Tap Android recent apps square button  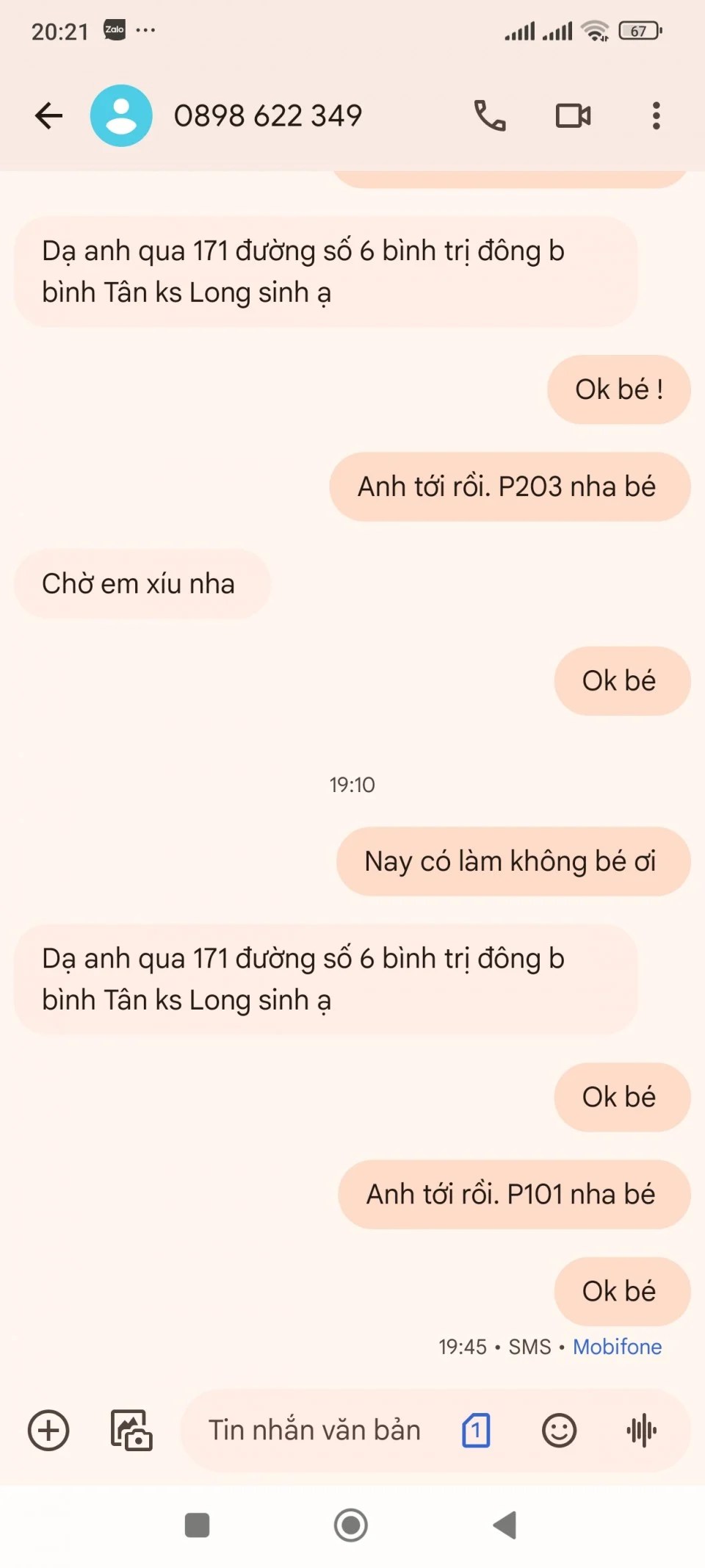pyautogui.click(x=197, y=1525)
